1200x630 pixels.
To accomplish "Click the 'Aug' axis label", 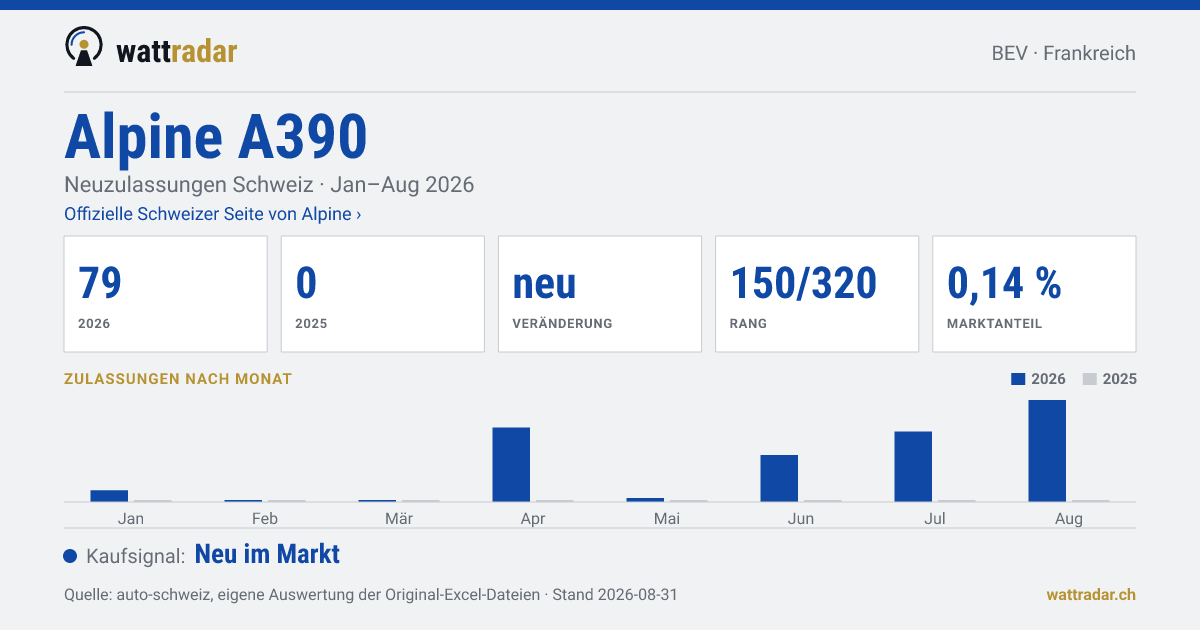I will point(1069,518).
